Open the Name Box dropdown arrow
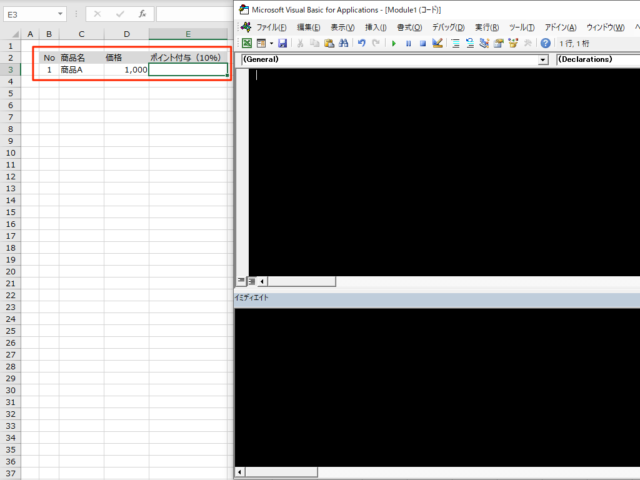The width and height of the screenshot is (640, 480). click(60, 15)
